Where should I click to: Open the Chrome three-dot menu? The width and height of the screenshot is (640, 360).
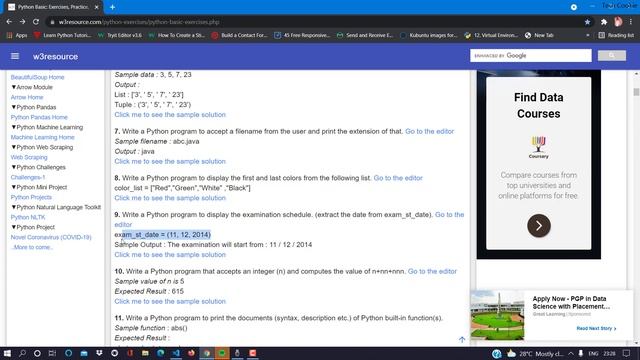point(631,22)
